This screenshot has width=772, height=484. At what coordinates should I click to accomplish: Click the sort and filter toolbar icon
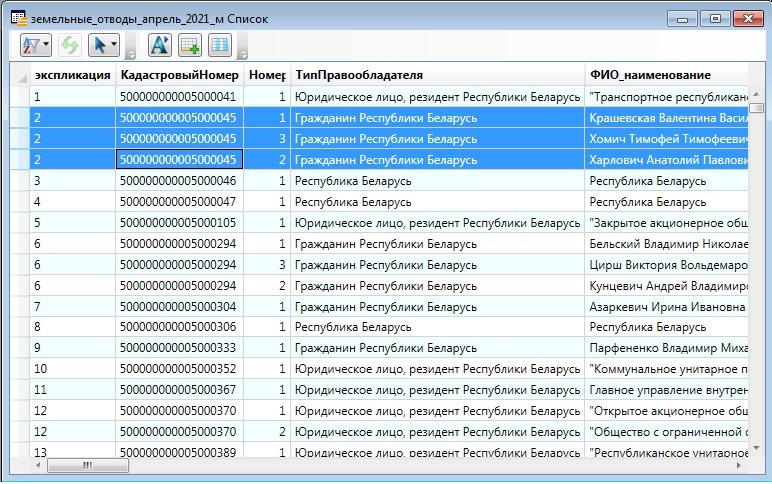[30, 45]
